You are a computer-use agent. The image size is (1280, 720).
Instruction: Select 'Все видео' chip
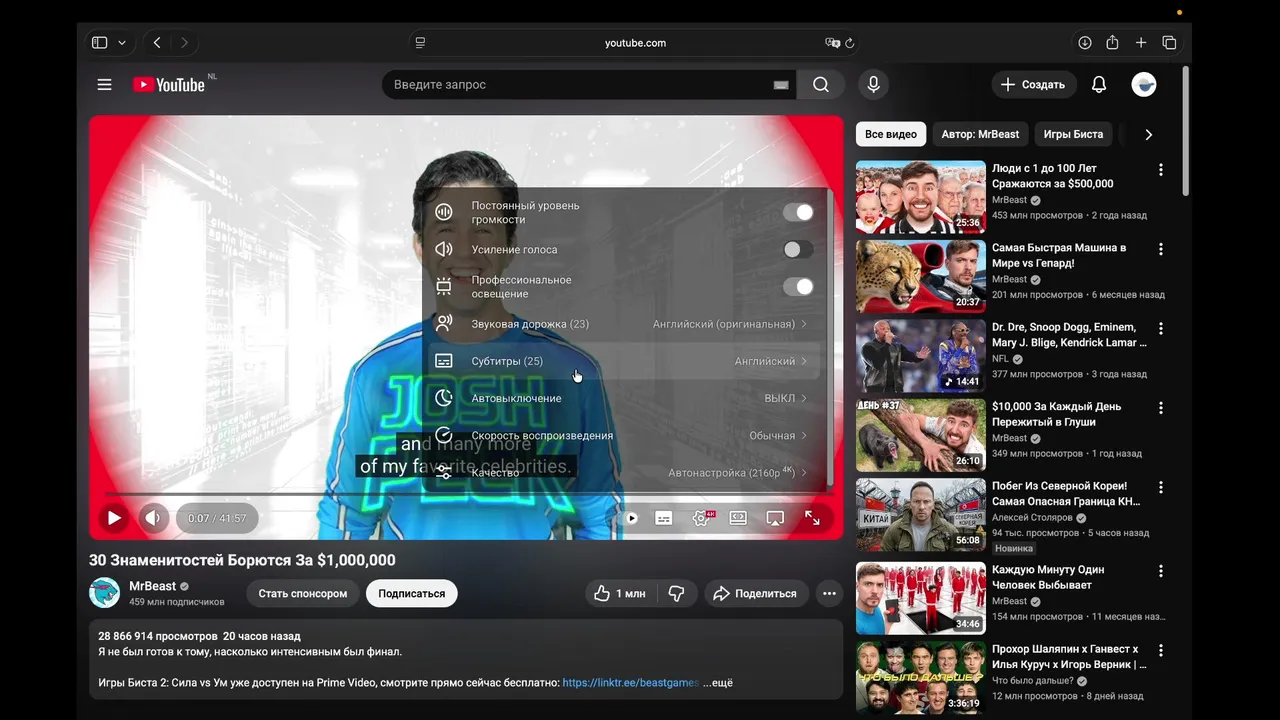click(891, 134)
